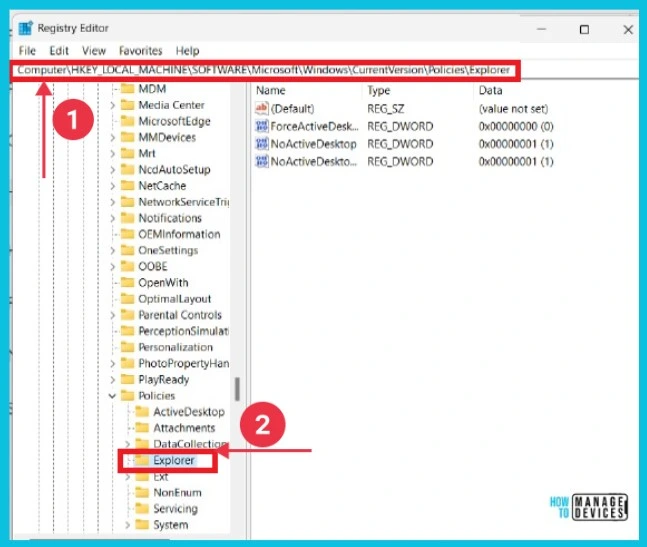Click the Registry Editor app icon in title bar

click(x=26, y=28)
